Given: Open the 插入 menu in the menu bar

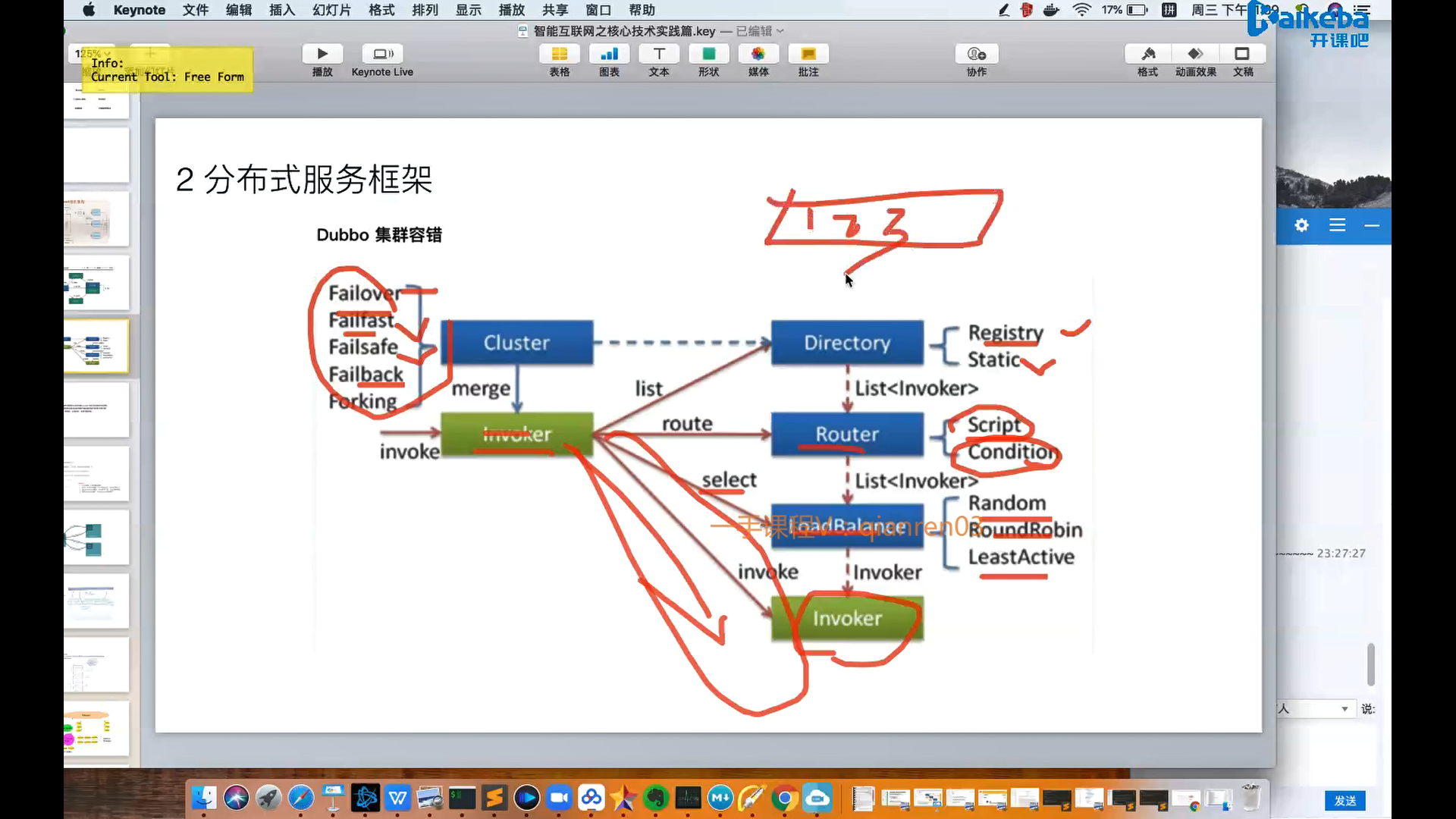Looking at the screenshot, I should tap(281, 10).
